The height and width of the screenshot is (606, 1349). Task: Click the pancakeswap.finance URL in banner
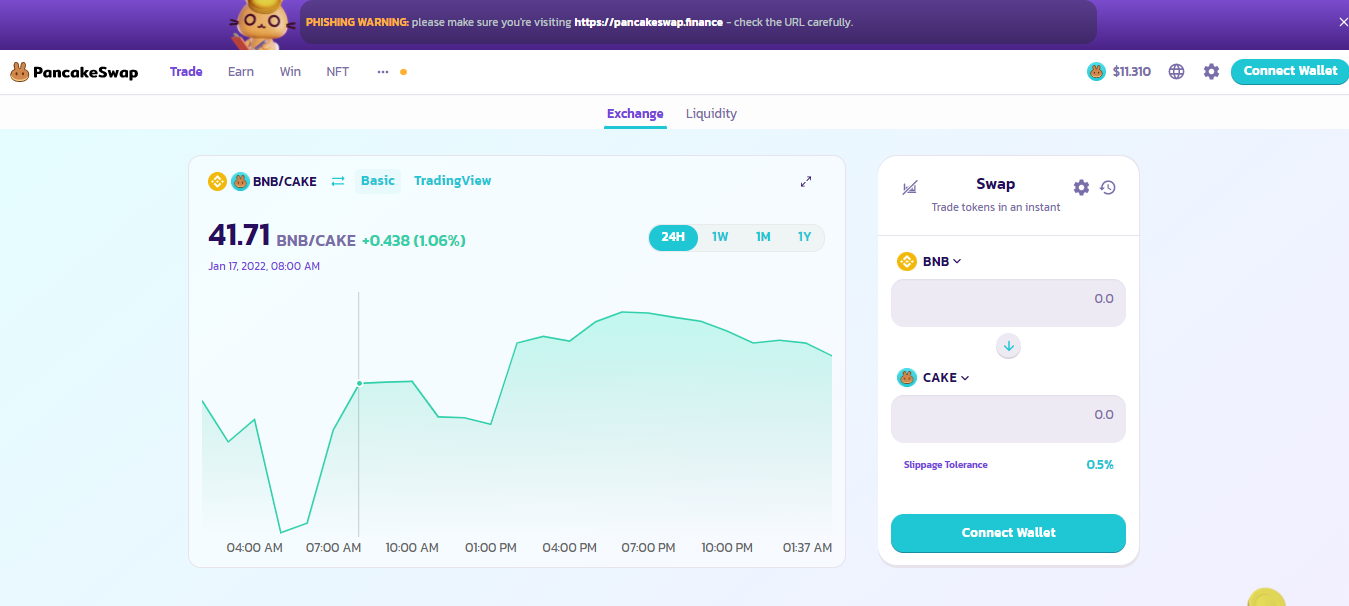(648, 22)
